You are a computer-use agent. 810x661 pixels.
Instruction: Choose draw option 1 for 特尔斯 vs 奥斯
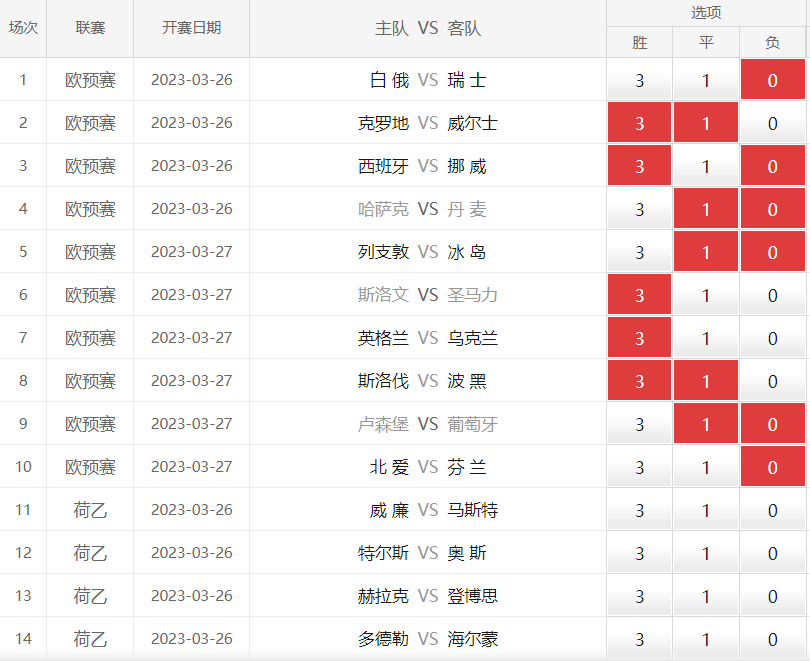(x=706, y=553)
